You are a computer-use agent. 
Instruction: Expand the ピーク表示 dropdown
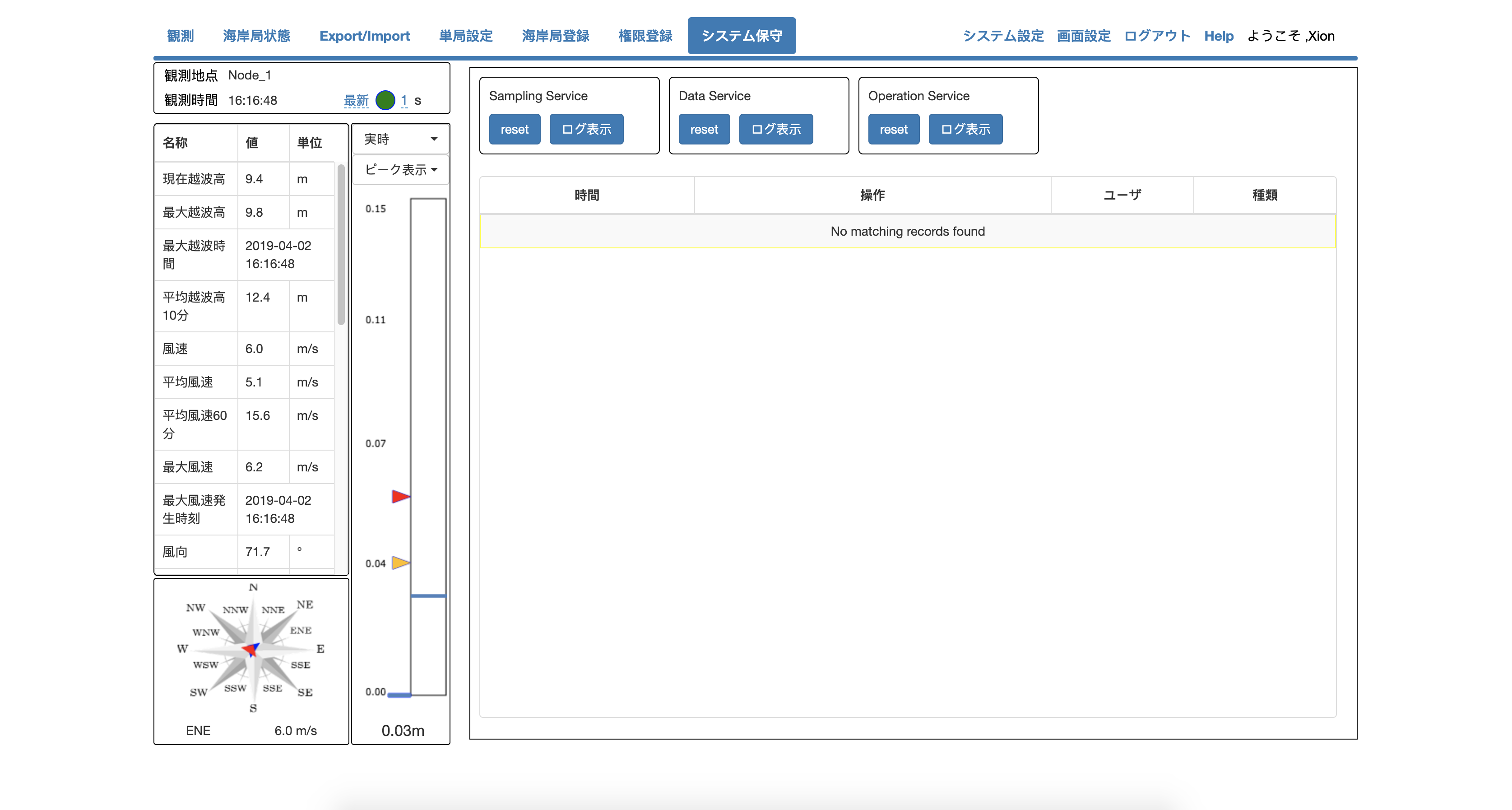coord(400,170)
